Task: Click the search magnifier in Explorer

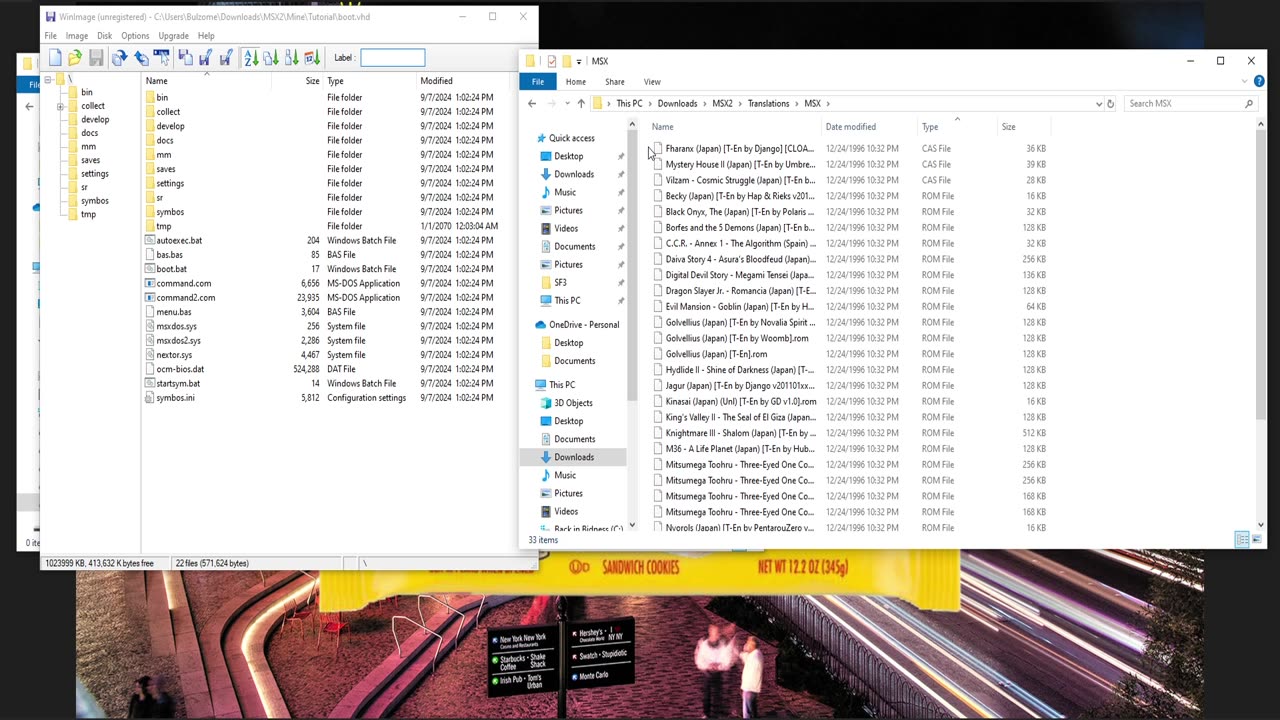Action: [x=1249, y=104]
